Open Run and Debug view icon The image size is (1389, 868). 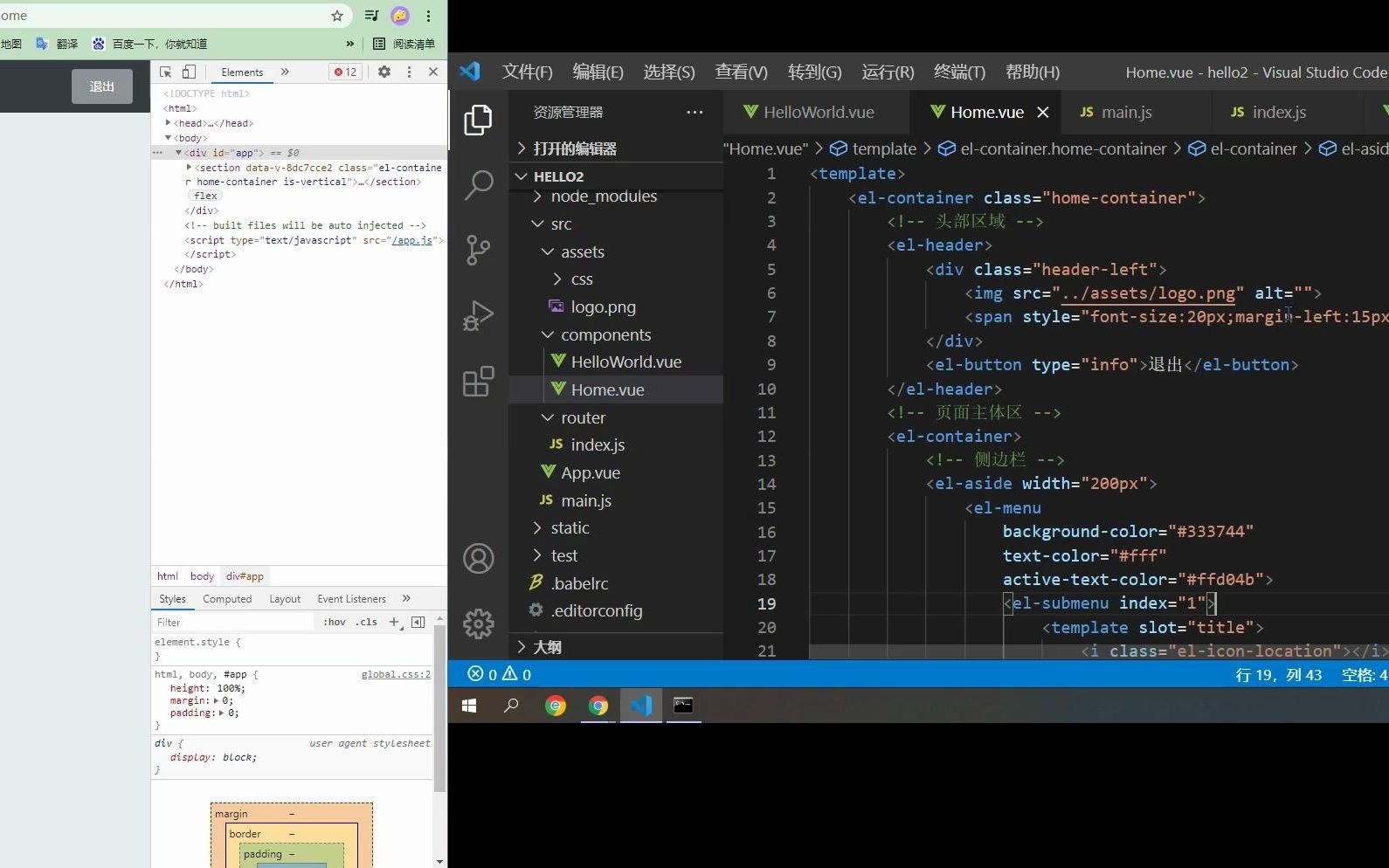click(x=478, y=316)
